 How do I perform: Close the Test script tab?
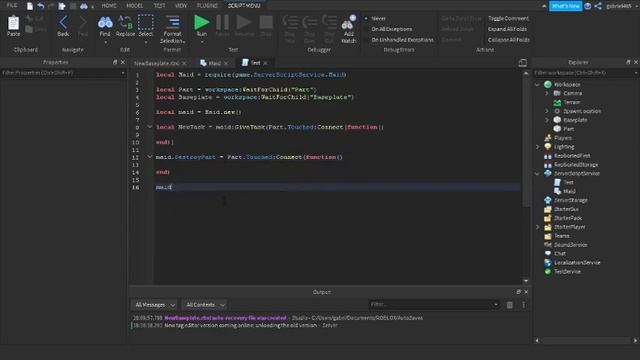click(x=265, y=63)
